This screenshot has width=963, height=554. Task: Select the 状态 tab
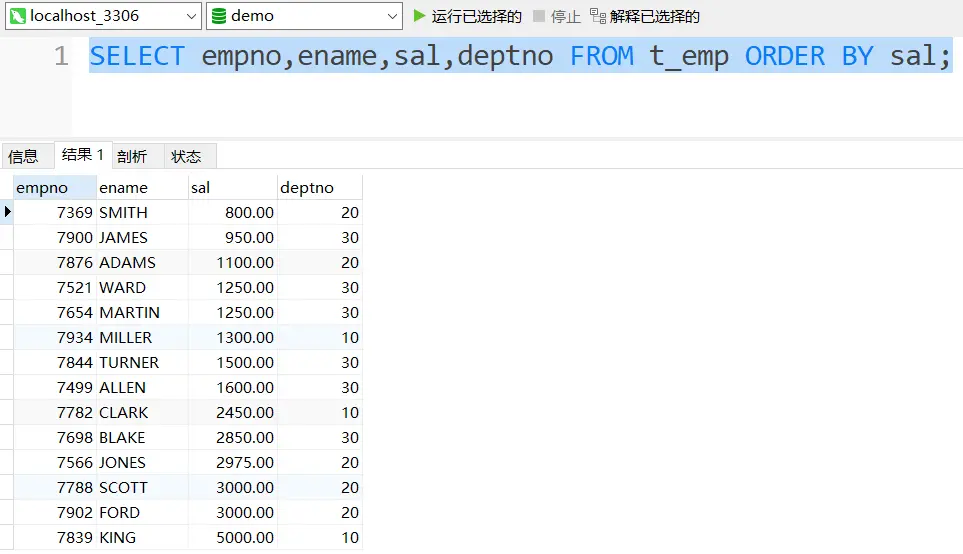(186, 156)
